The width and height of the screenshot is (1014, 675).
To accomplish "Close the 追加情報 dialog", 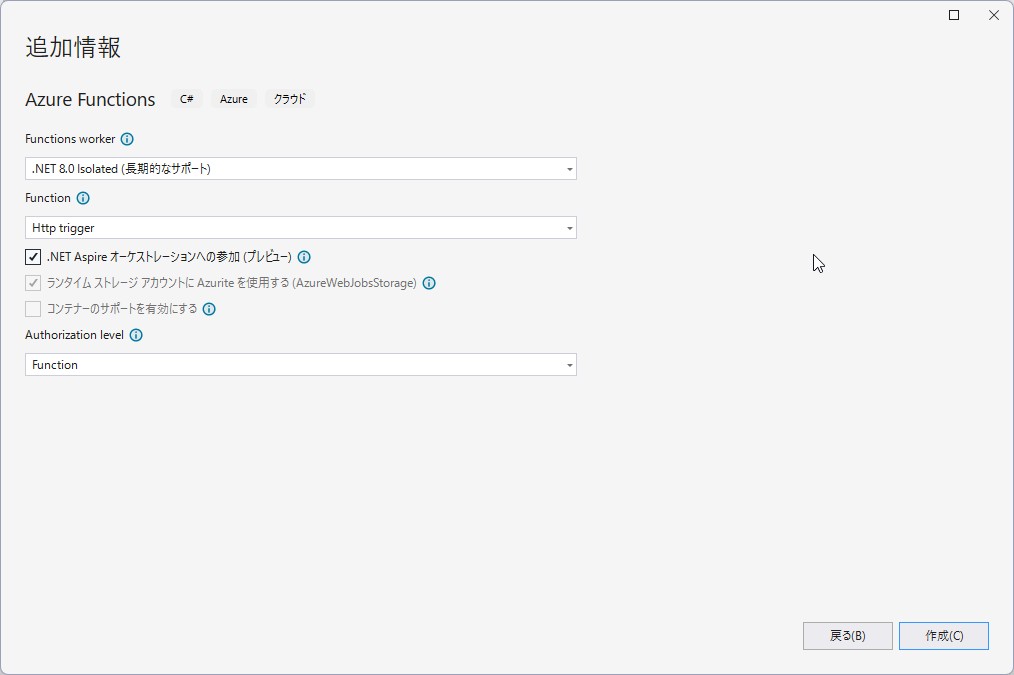I will point(994,15).
